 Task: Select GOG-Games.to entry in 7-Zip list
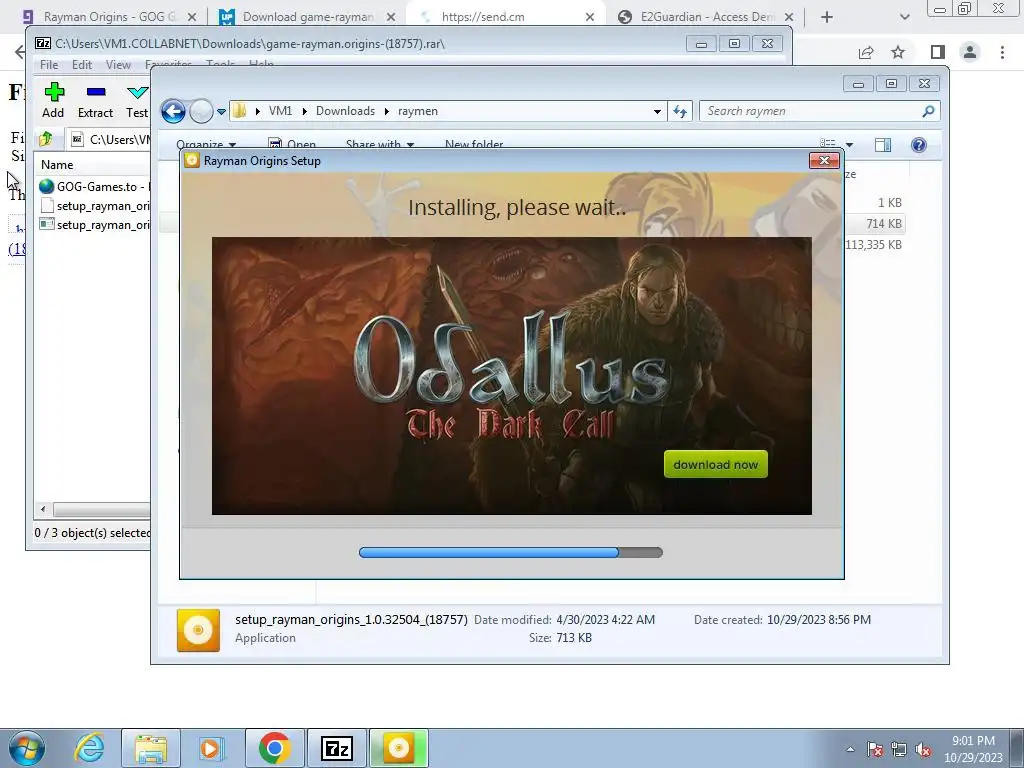95,187
